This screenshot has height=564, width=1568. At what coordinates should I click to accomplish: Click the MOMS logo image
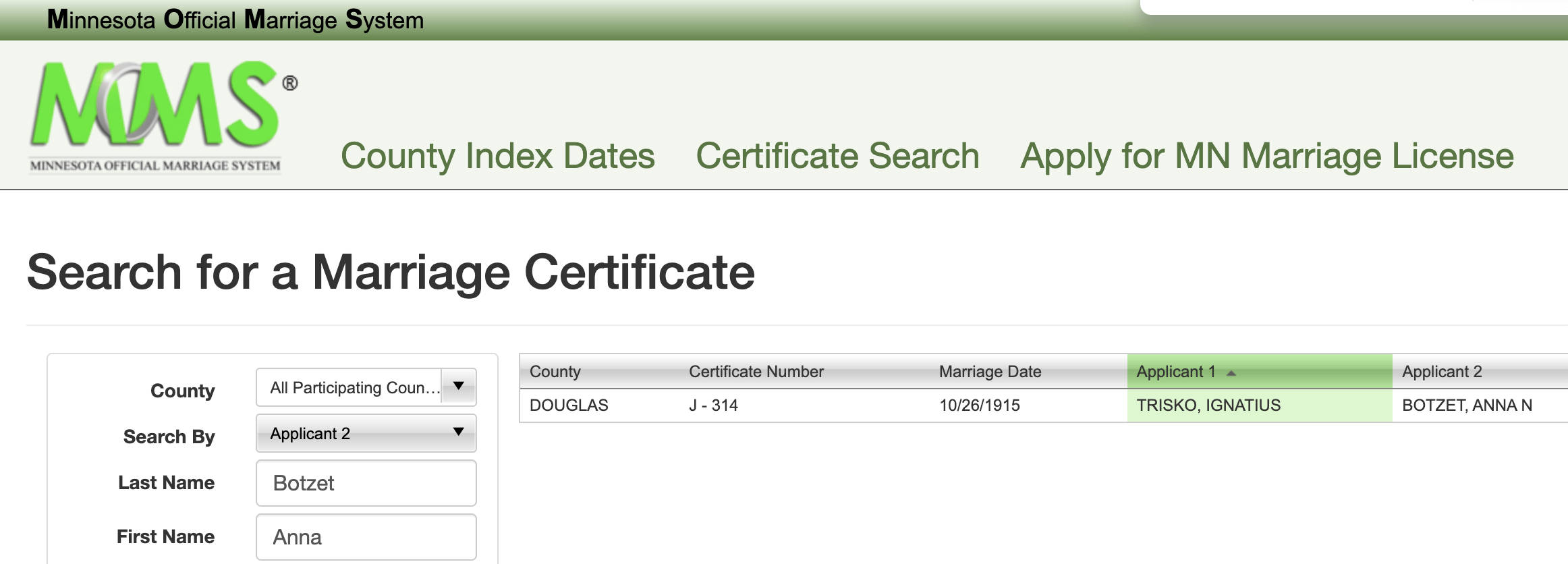point(162,116)
